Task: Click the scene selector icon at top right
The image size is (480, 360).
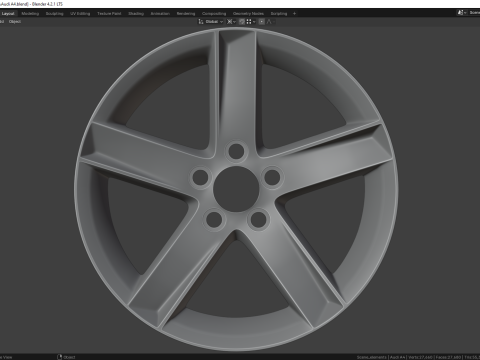Action: click(x=461, y=13)
